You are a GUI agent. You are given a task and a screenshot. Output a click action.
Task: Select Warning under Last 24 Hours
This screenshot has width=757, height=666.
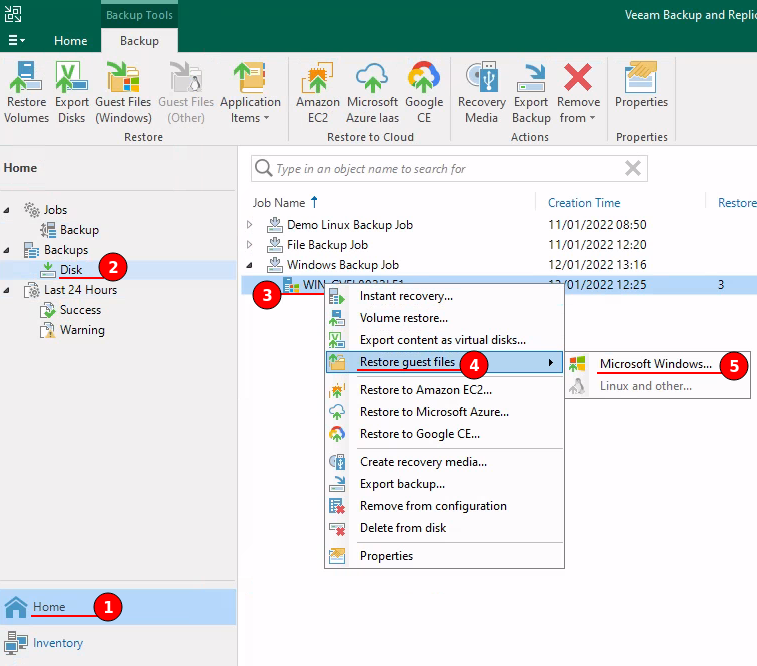tap(82, 330)
